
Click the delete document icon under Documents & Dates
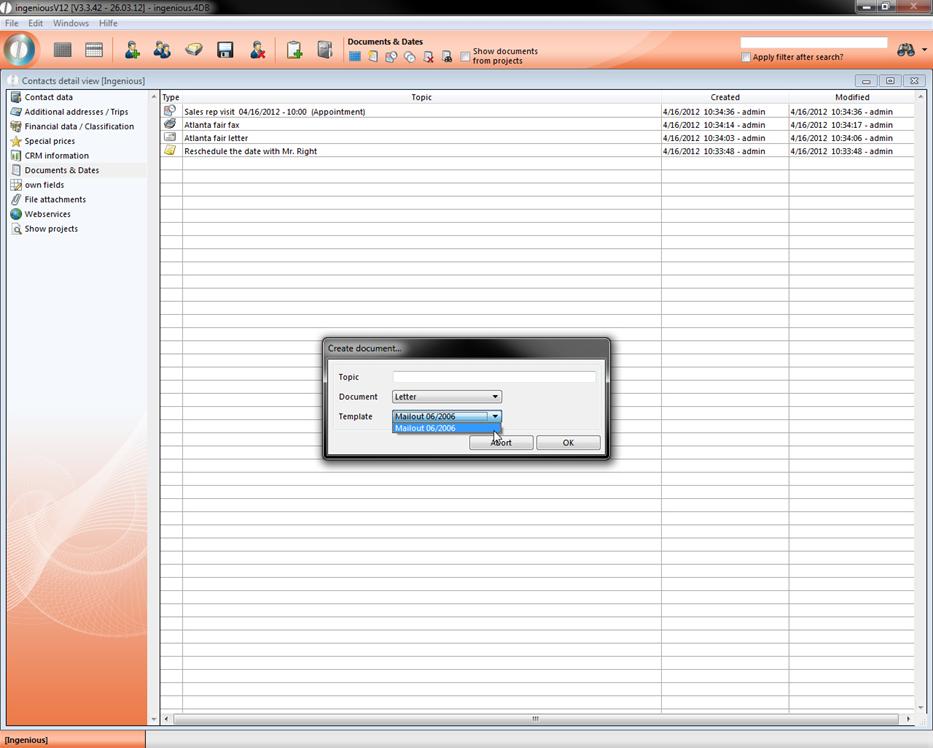tap(428, 57)
